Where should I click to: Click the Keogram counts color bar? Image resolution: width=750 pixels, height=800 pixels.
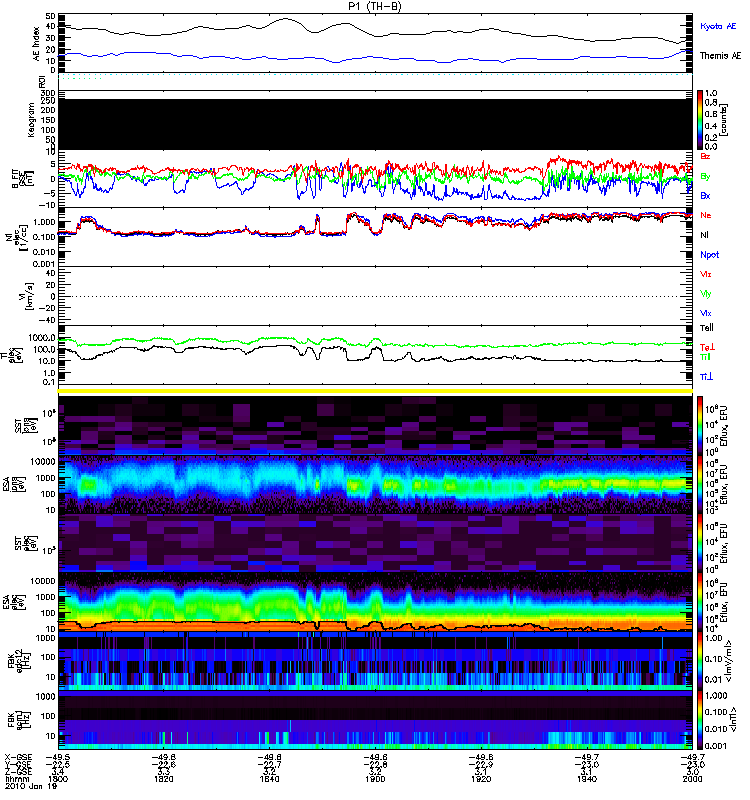[x=700, y=120]
